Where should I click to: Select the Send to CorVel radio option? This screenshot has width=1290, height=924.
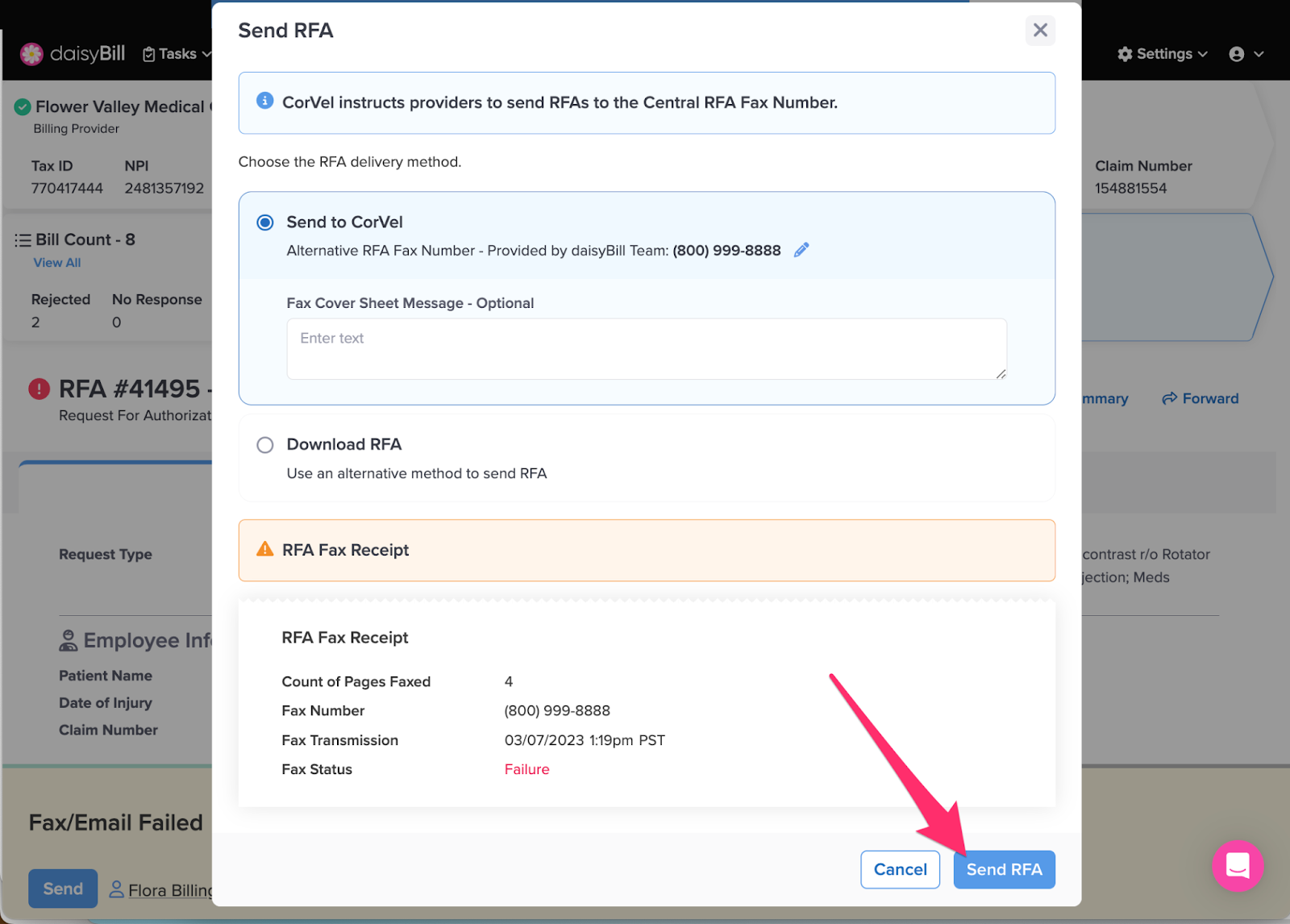(265, 223)
